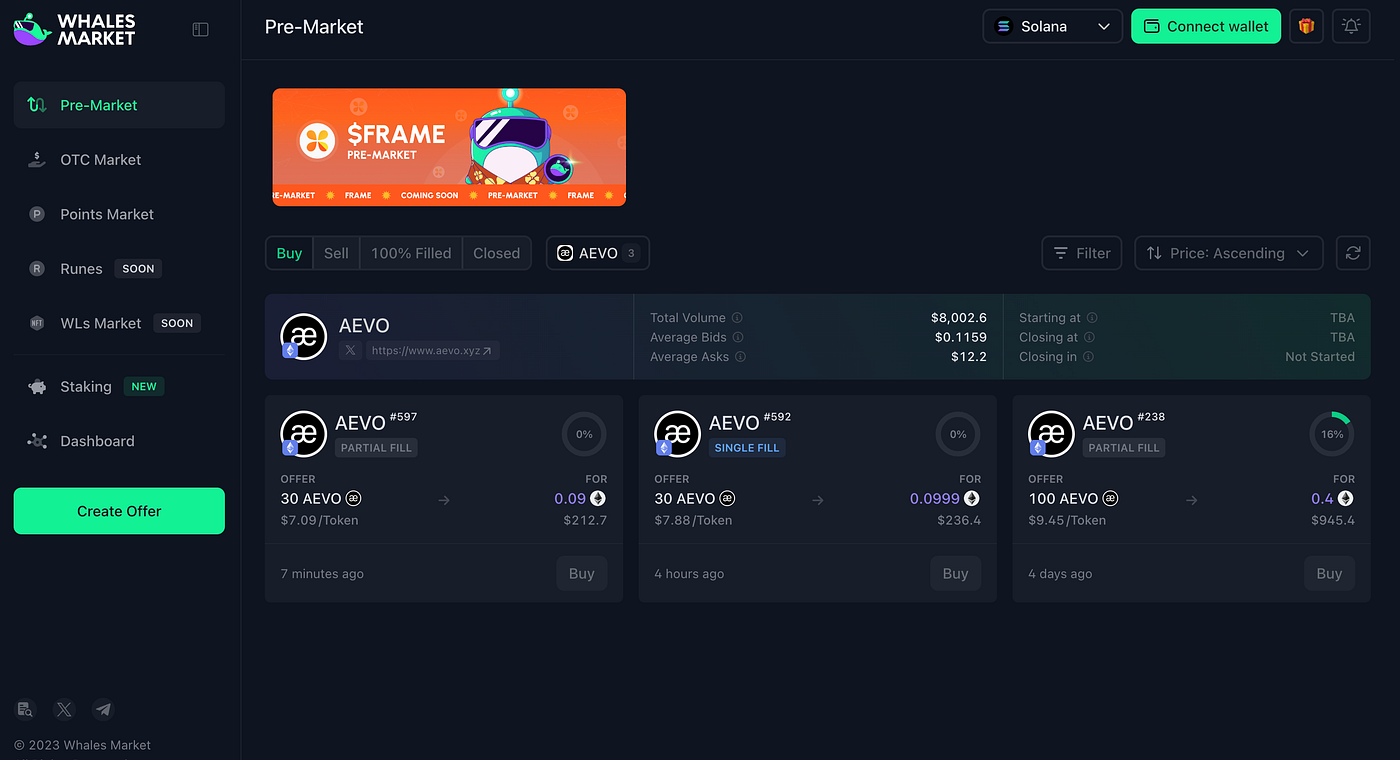Click the AEVO logo on offer #597

coord(304,434)
